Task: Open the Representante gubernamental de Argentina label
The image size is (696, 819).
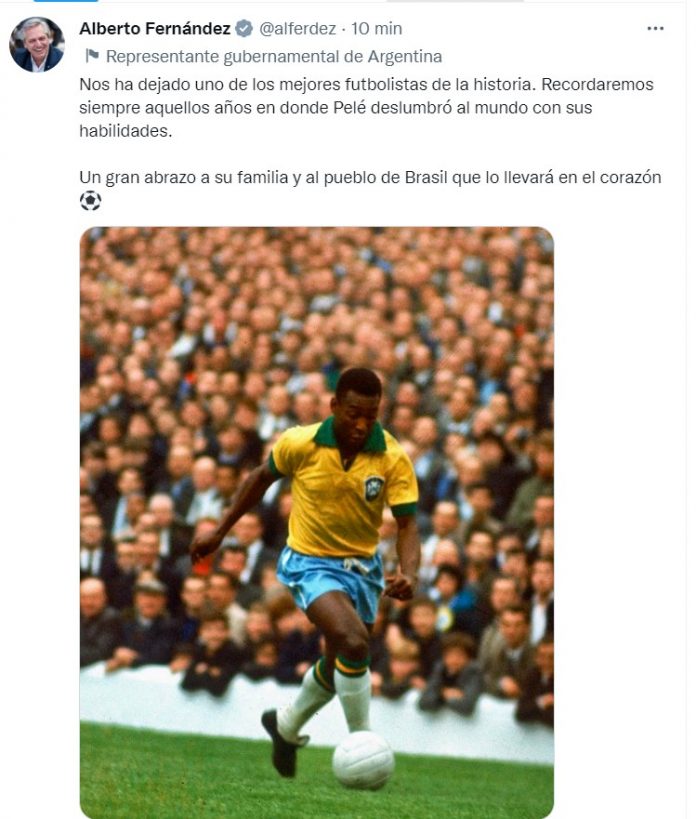Action: click(274, 56)
